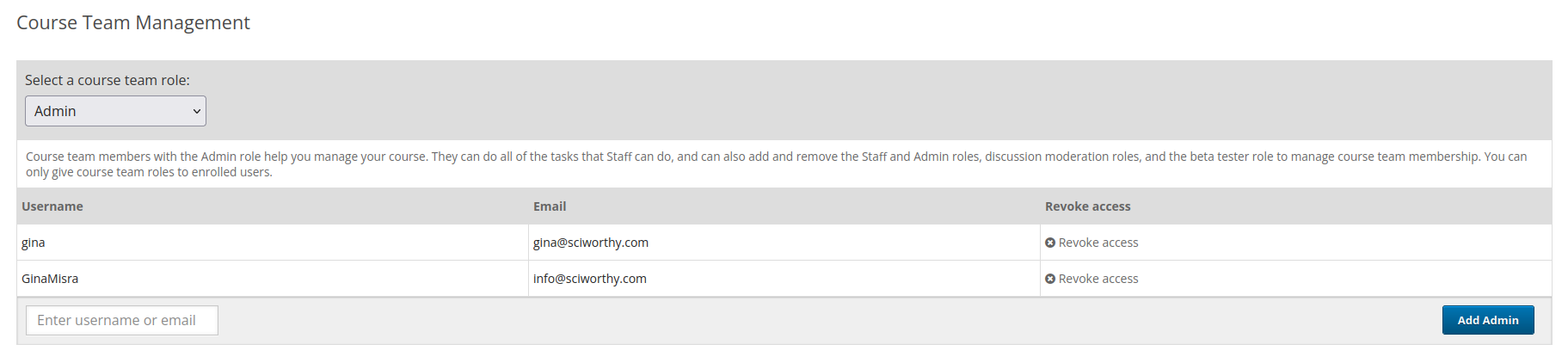The width and height of the screenshot is (1568, 363).
Task: Click the revoke X icon for GinaMisra
Action: coord(1050,279)
